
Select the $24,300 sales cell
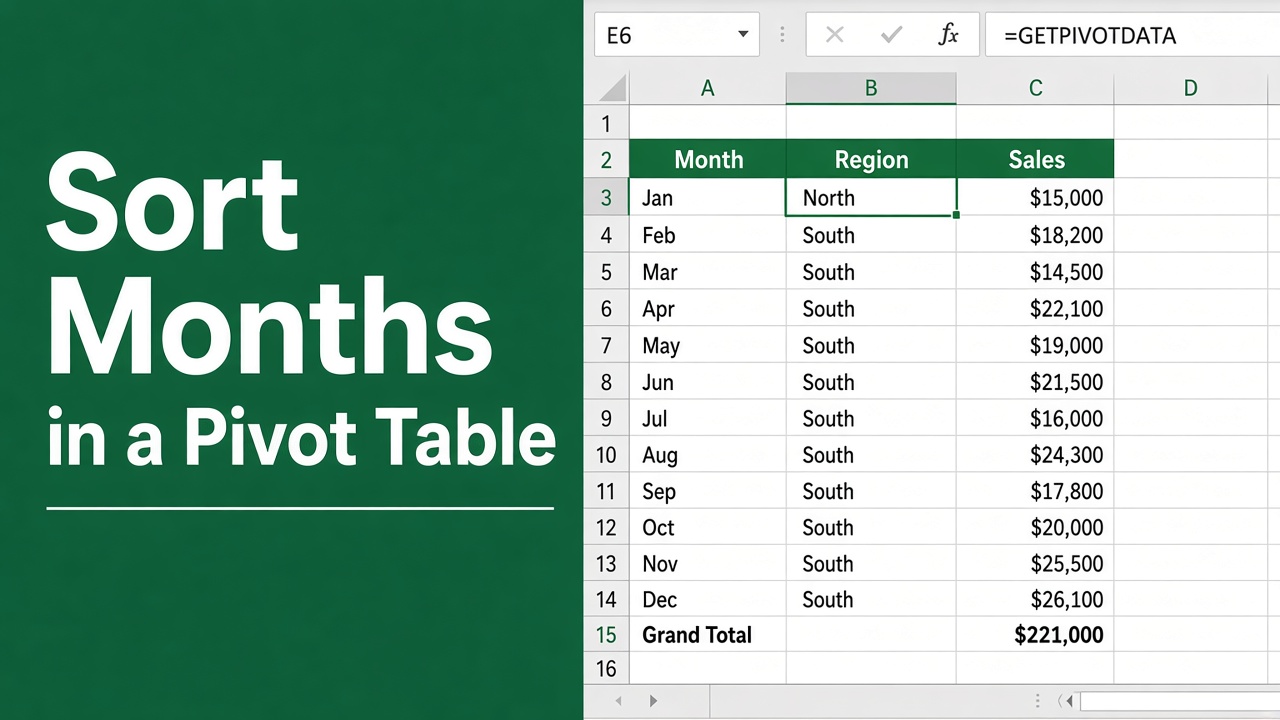coord(1035,455)
